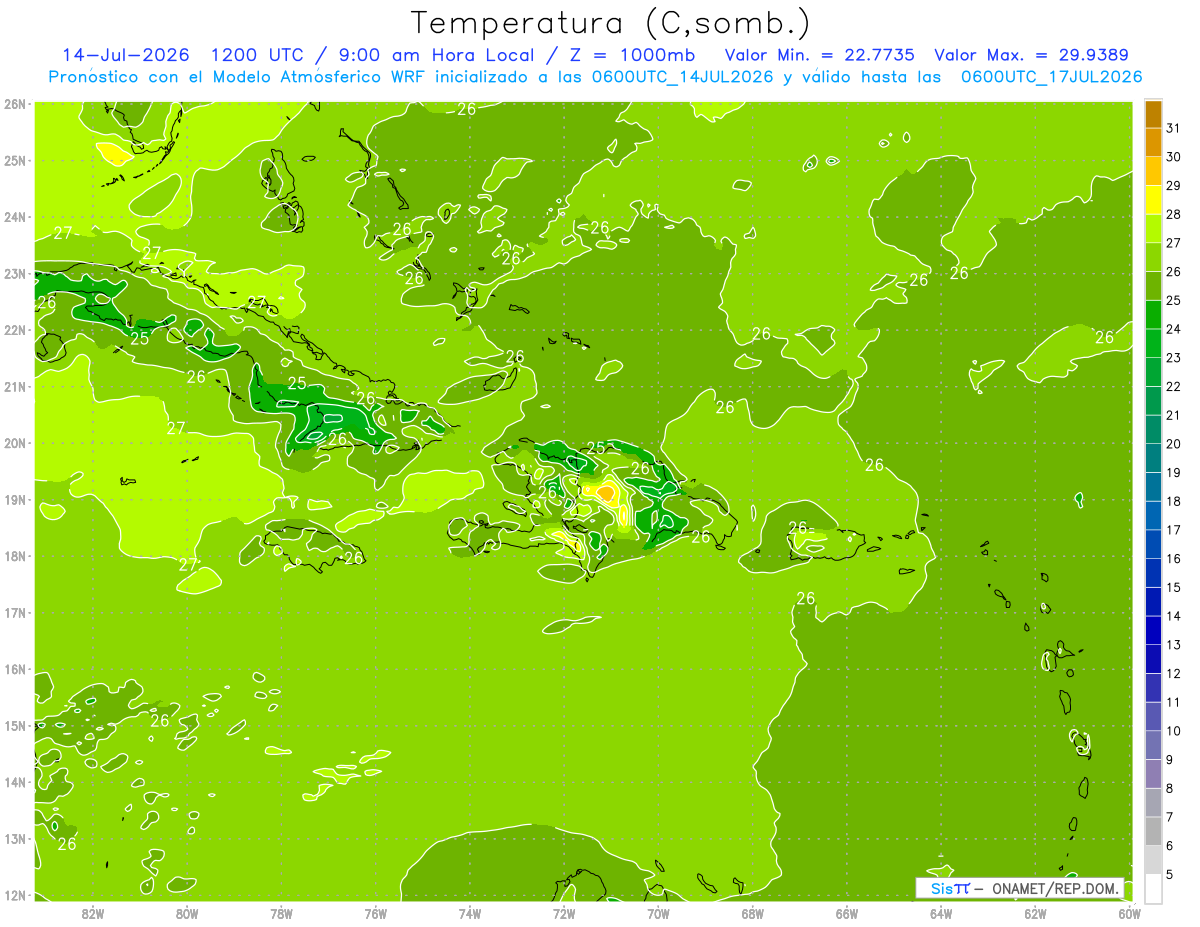Screen dimensions: 1200x927
Task: Click the "25N" latitude axis label
Action: (x=14, y=161)
